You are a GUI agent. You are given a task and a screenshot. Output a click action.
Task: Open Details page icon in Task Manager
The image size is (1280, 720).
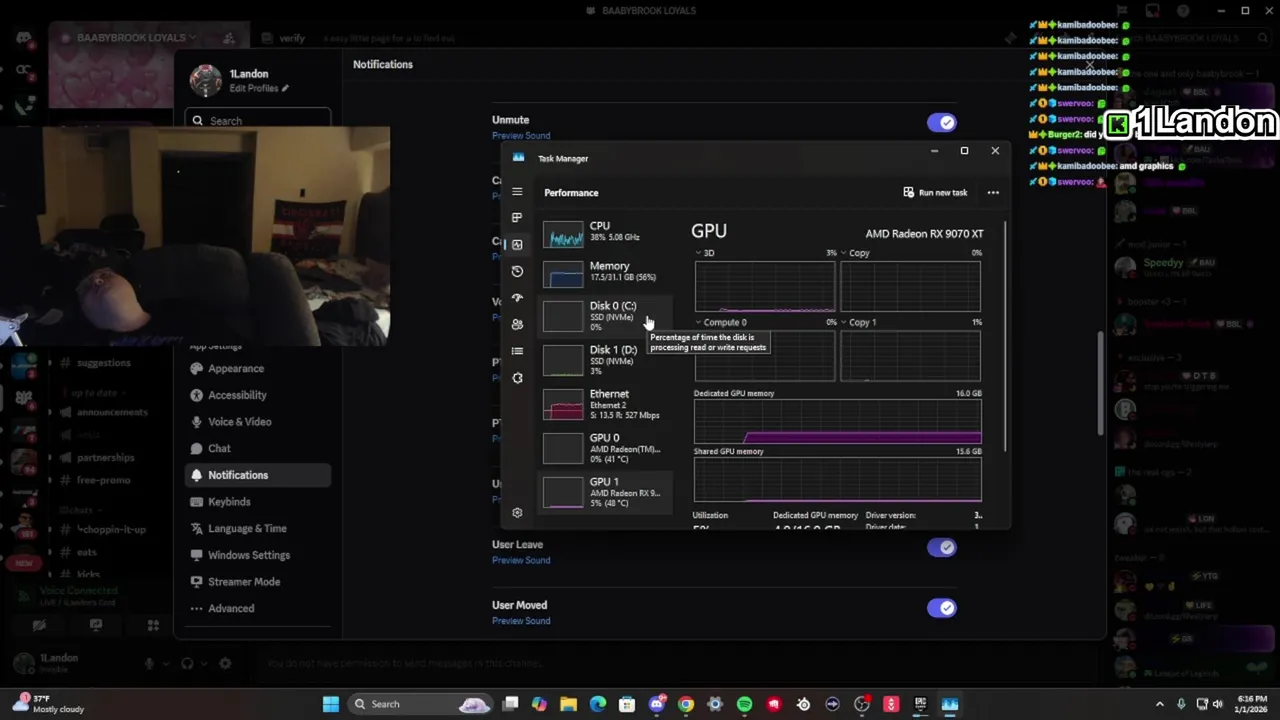click(x=517, y=351)
